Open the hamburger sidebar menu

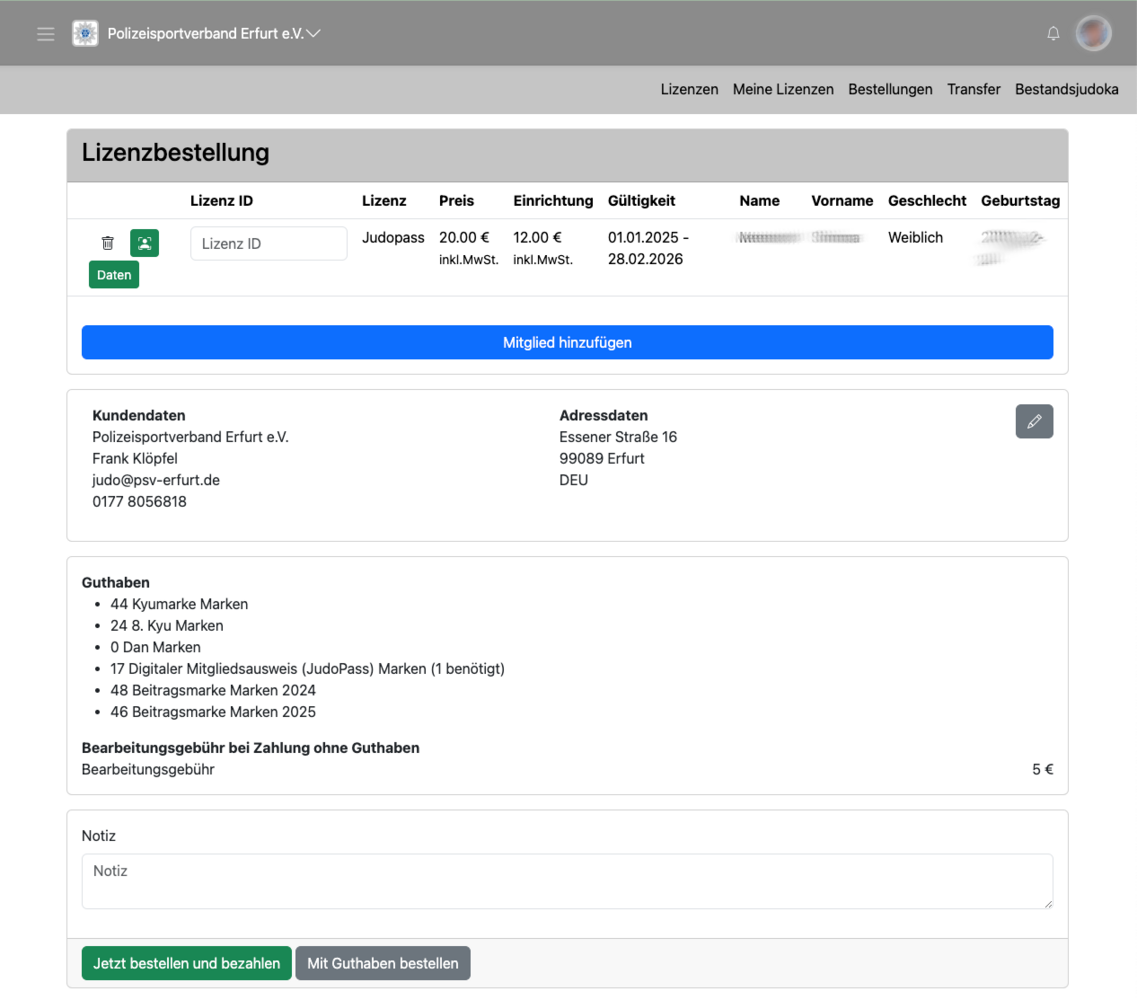46,34
